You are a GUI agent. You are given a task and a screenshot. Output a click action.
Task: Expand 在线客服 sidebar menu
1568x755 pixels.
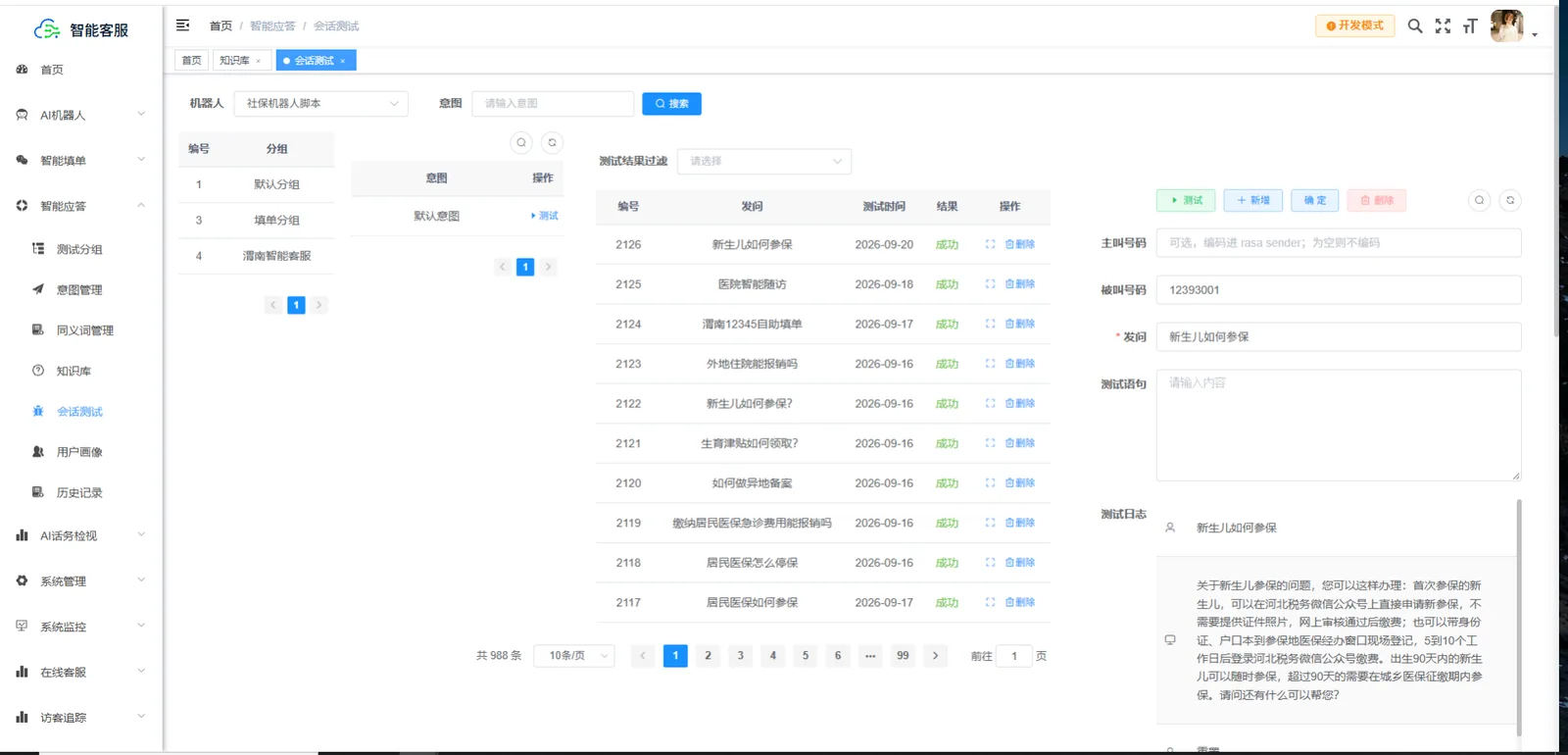tap(81, 672)
